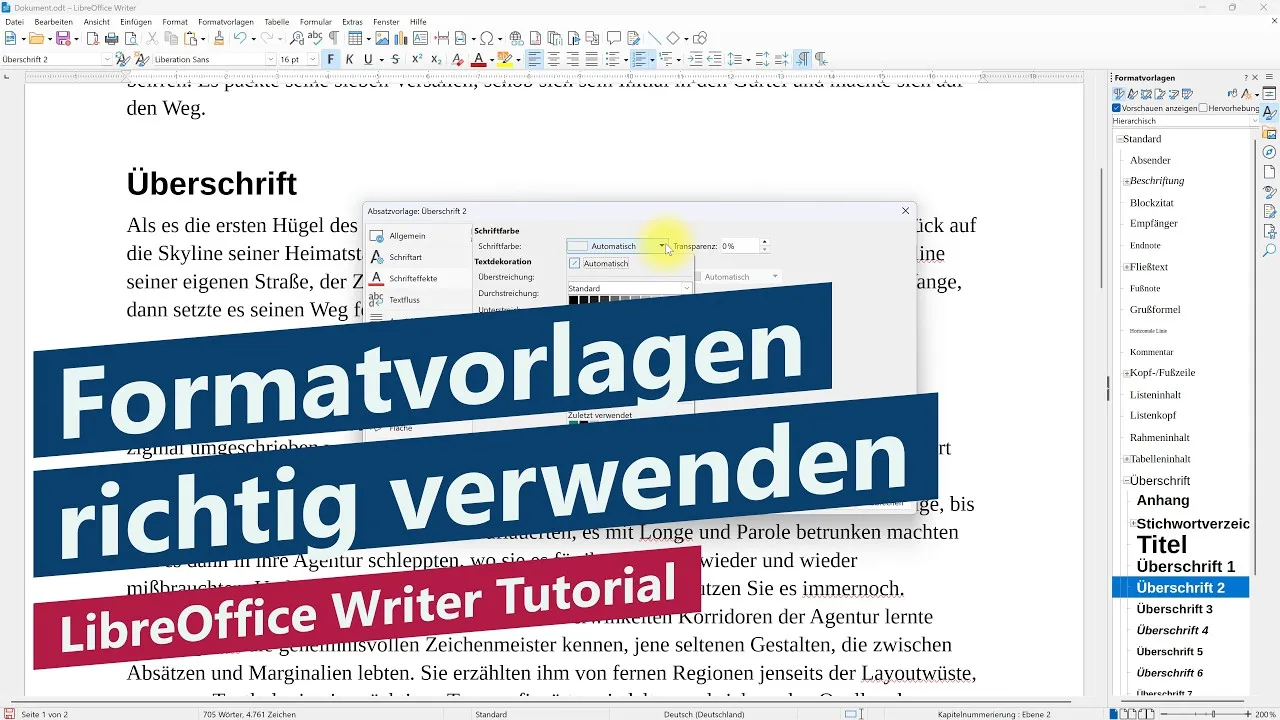Select the Titel style in the list
The width and height of the screenshot is (1280, 720).
point(1162,545)
